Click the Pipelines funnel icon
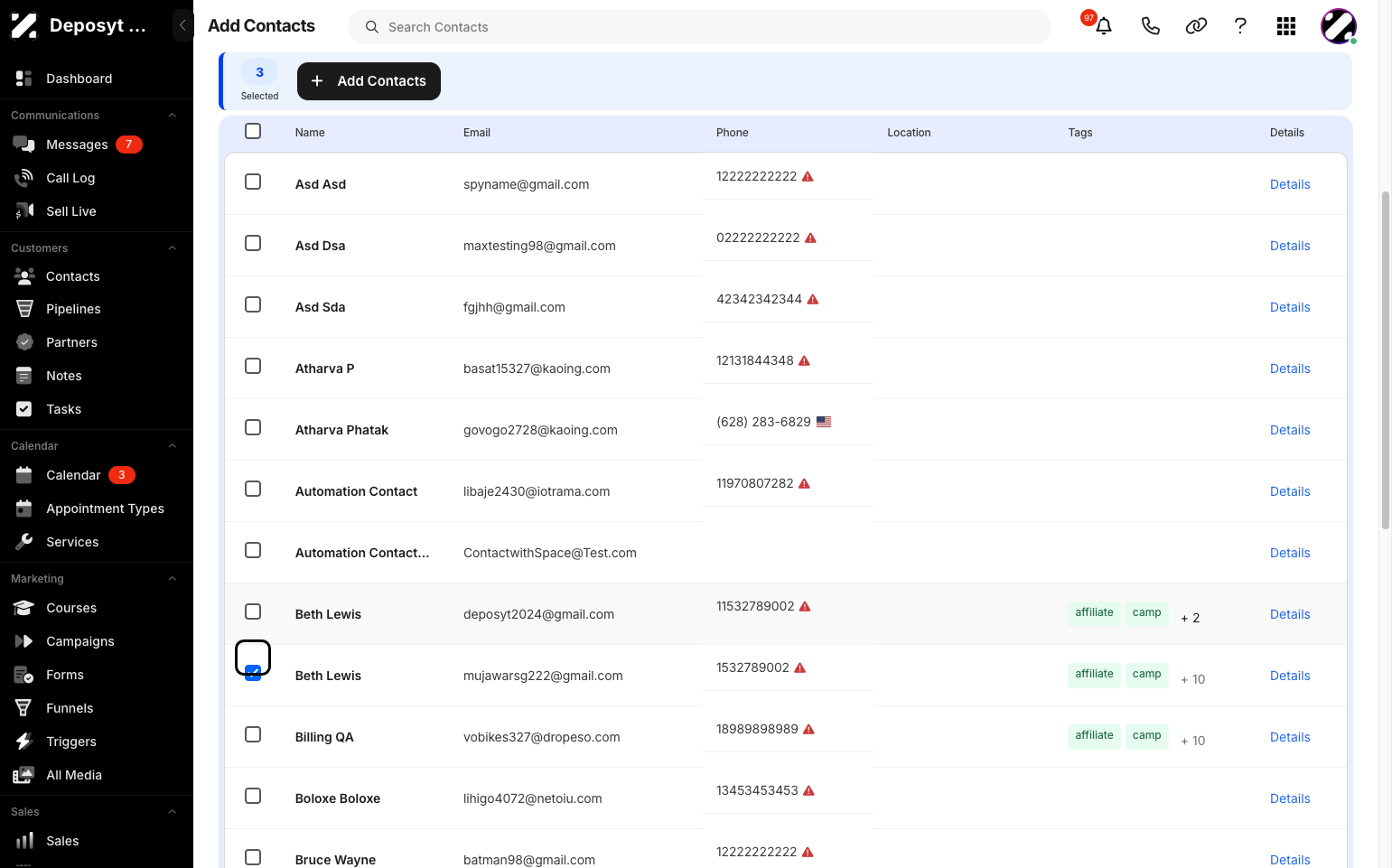This screenshot has width=1392, height=868. pyautogui.click(x=24, y=309)
